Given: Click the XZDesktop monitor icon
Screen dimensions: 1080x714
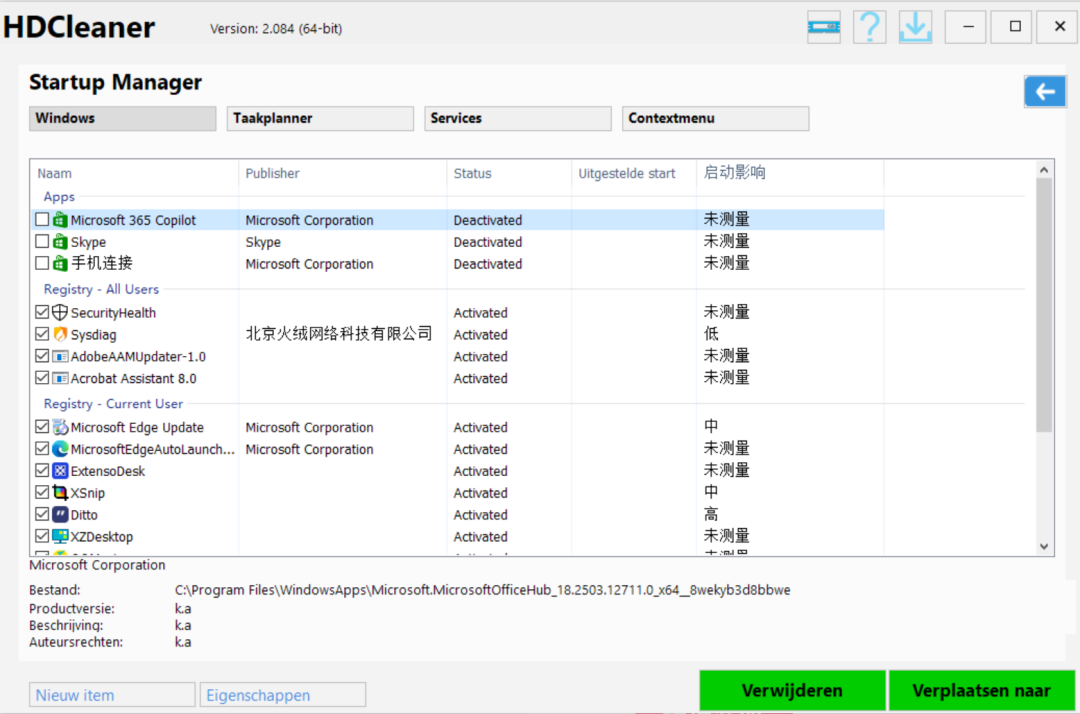Looking at the screenshot, I should click(x=61, y=537).
